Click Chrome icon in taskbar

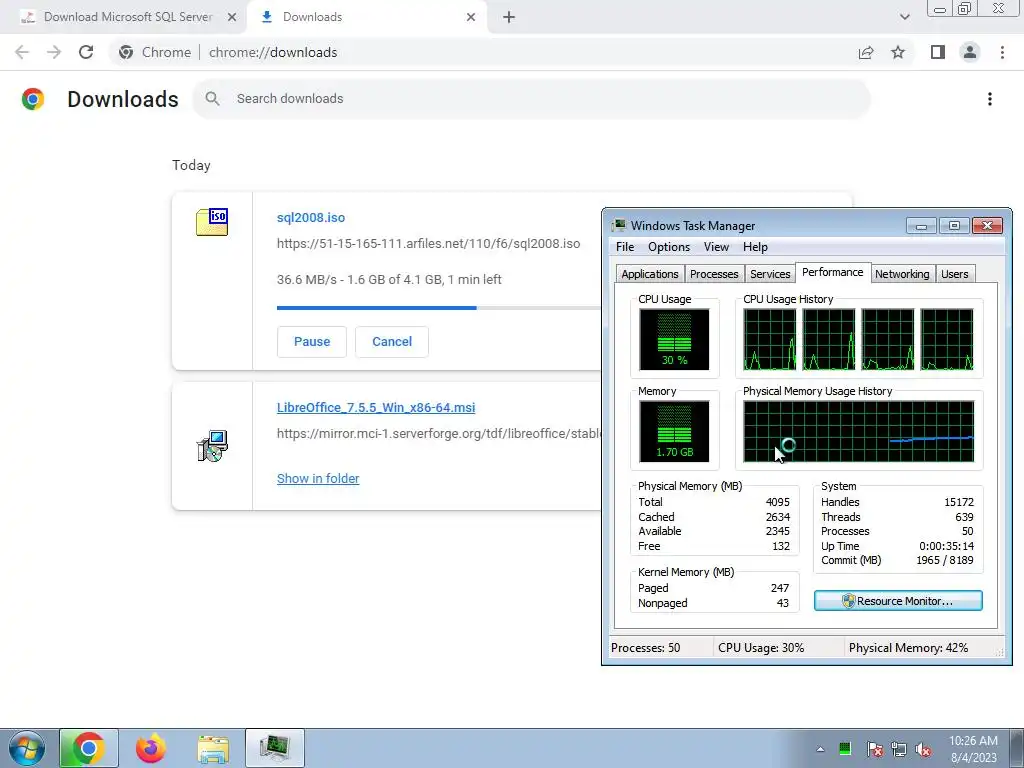click(x=89, y=748)
